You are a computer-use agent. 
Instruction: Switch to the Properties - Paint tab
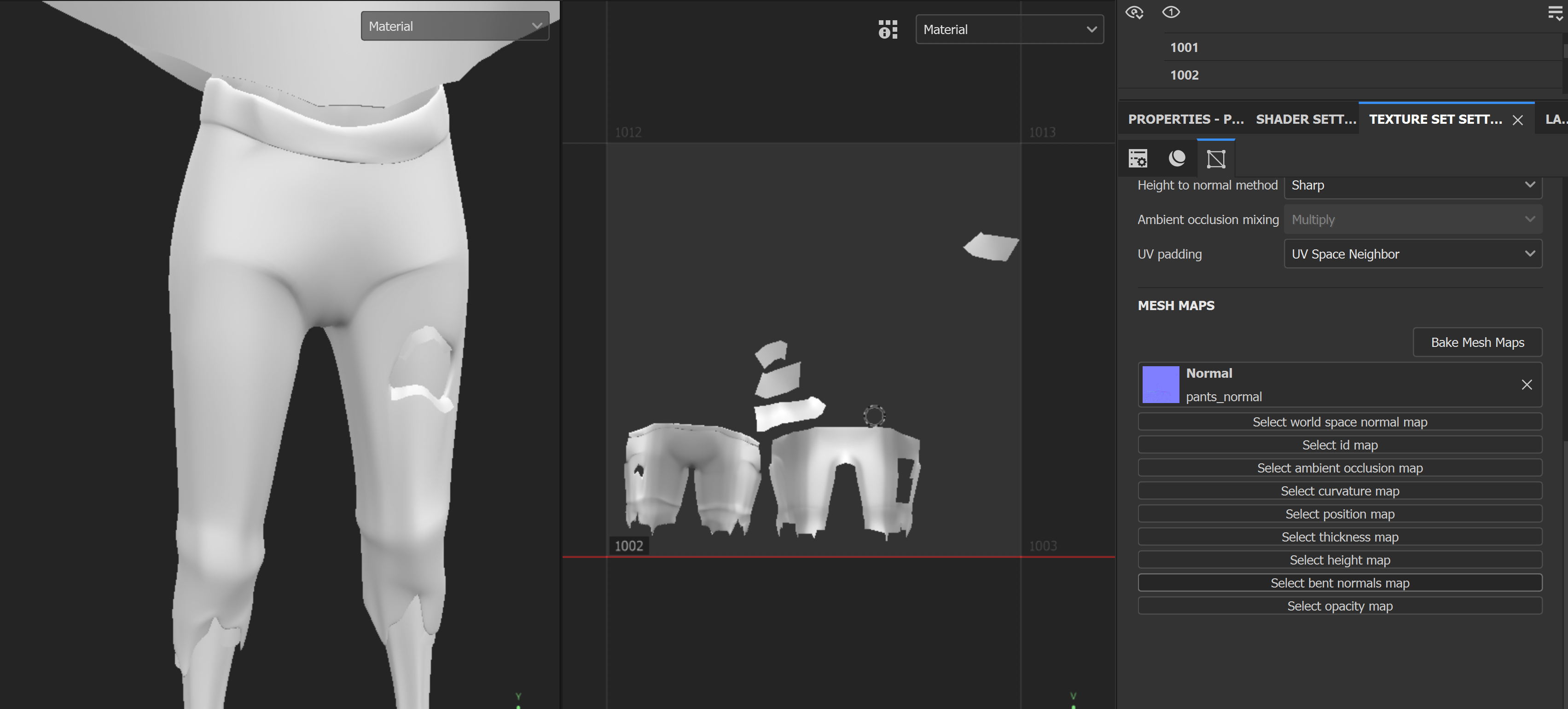point(1186,119)
